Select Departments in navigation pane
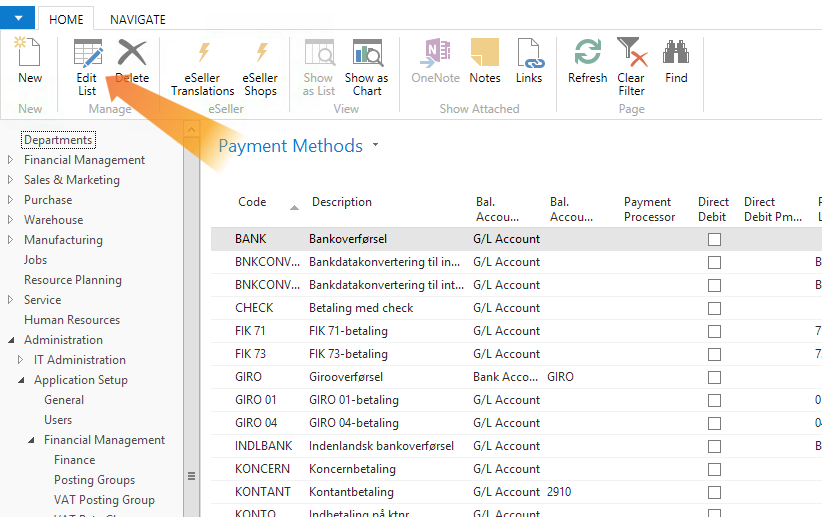Viewport: 822px width, 517px height. pyautogui.click(x=58, y=140)
